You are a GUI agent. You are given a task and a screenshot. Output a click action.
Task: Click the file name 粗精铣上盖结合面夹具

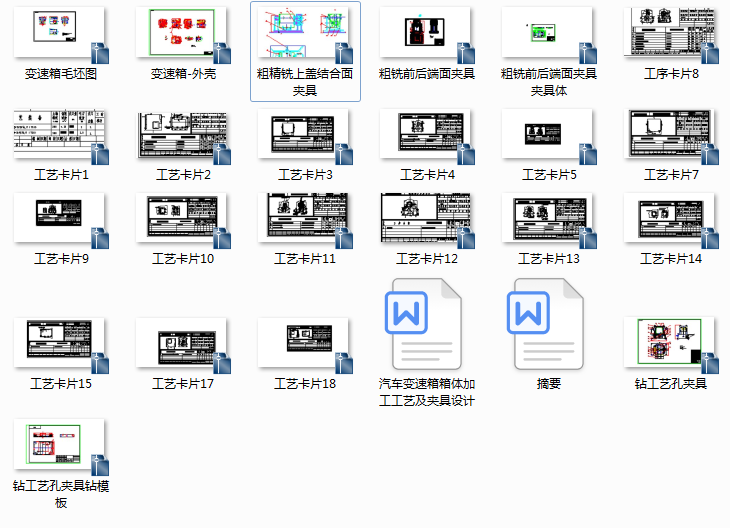[x=305, y=81]
